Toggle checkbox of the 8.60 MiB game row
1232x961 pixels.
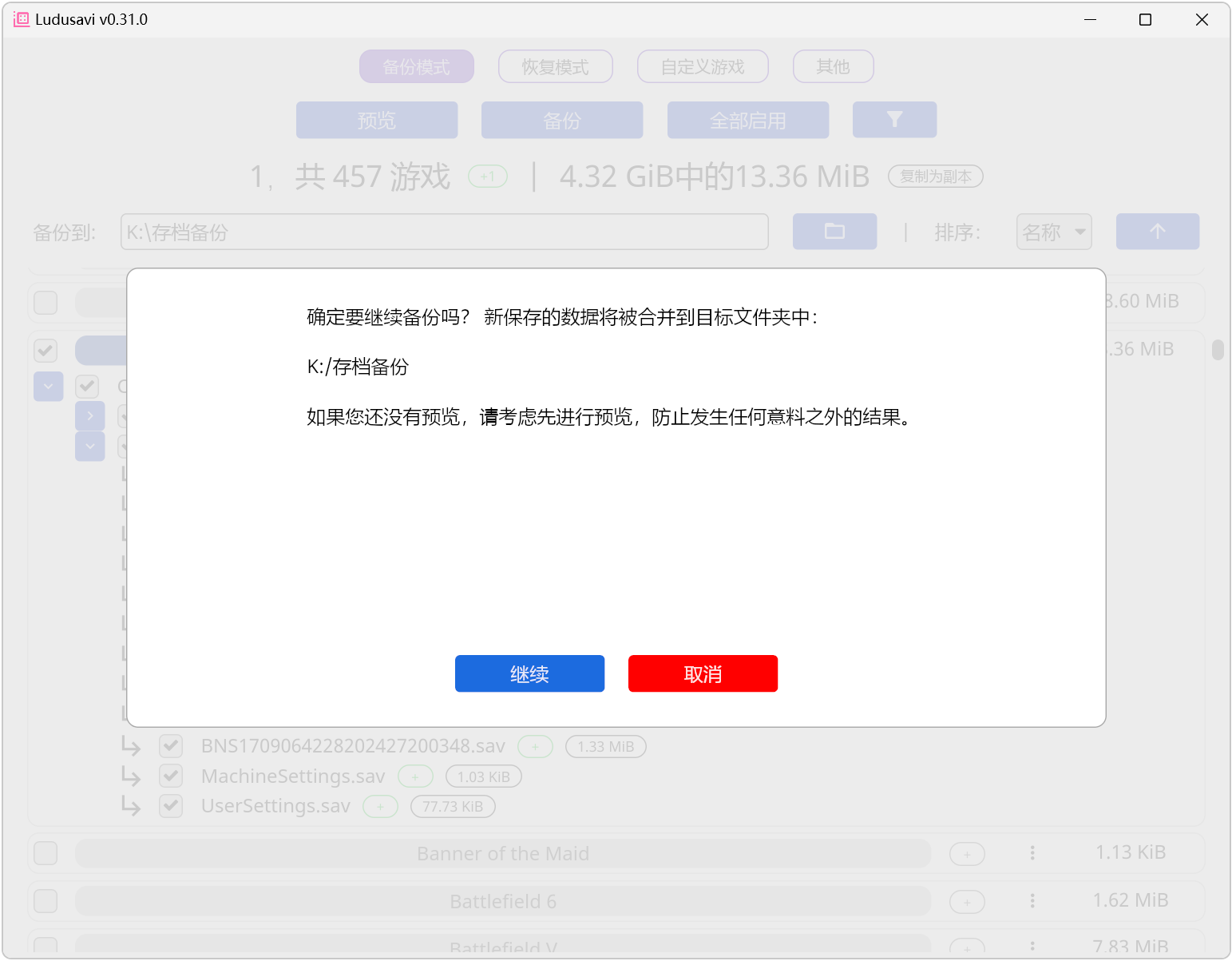click(x=46, y=302)
